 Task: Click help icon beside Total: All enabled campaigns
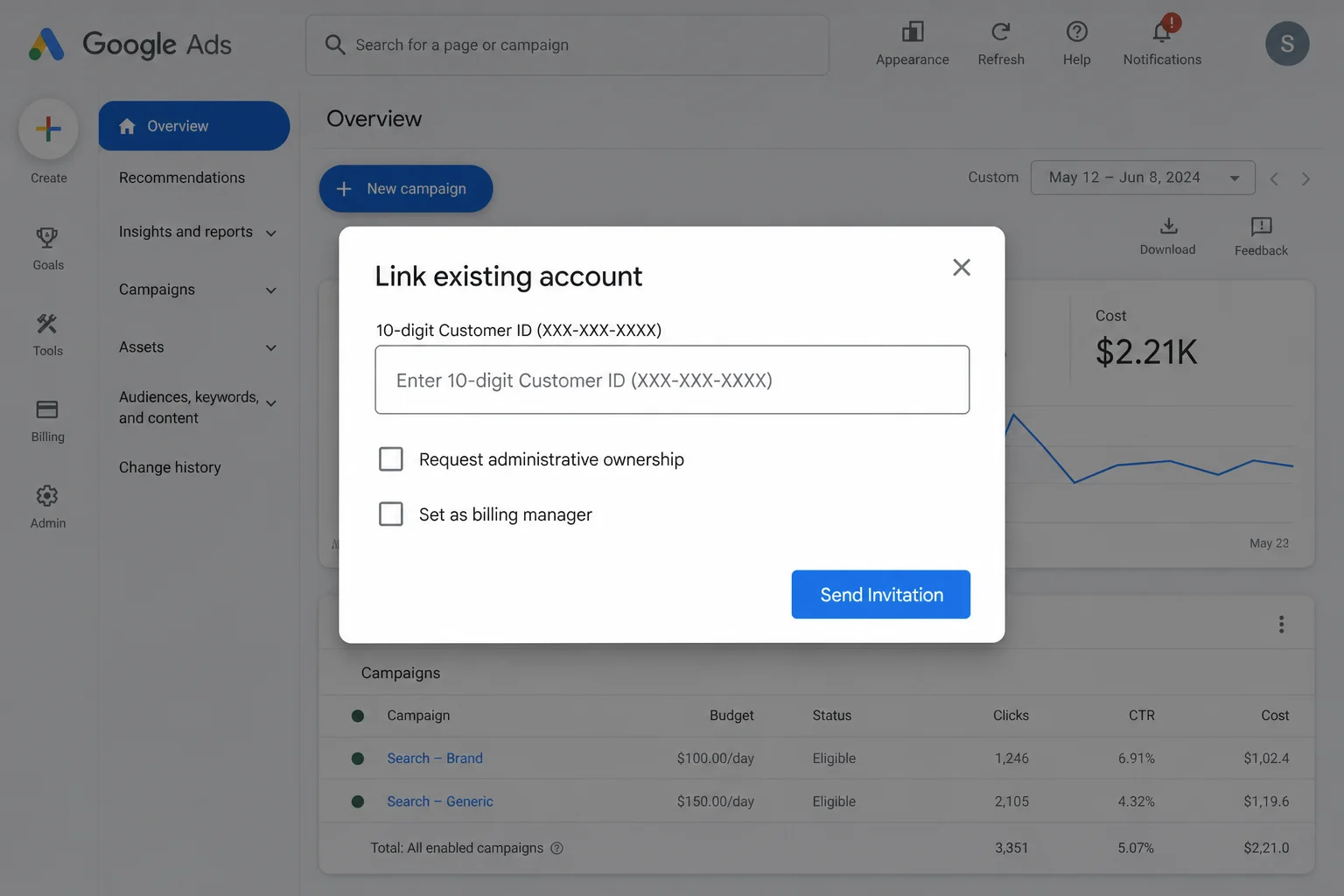(556, 848)
